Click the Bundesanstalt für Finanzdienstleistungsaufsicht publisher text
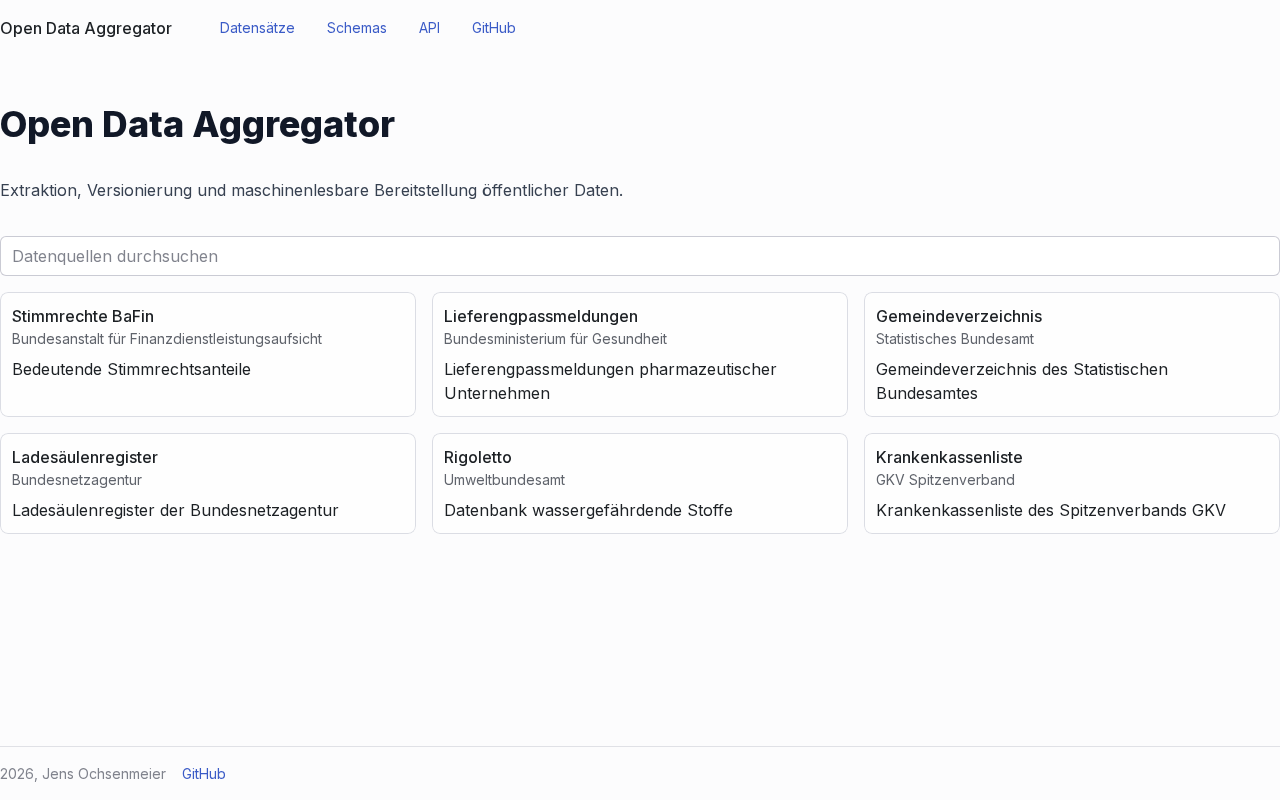Screen dimensions: 1280x800 coord(167,339)
